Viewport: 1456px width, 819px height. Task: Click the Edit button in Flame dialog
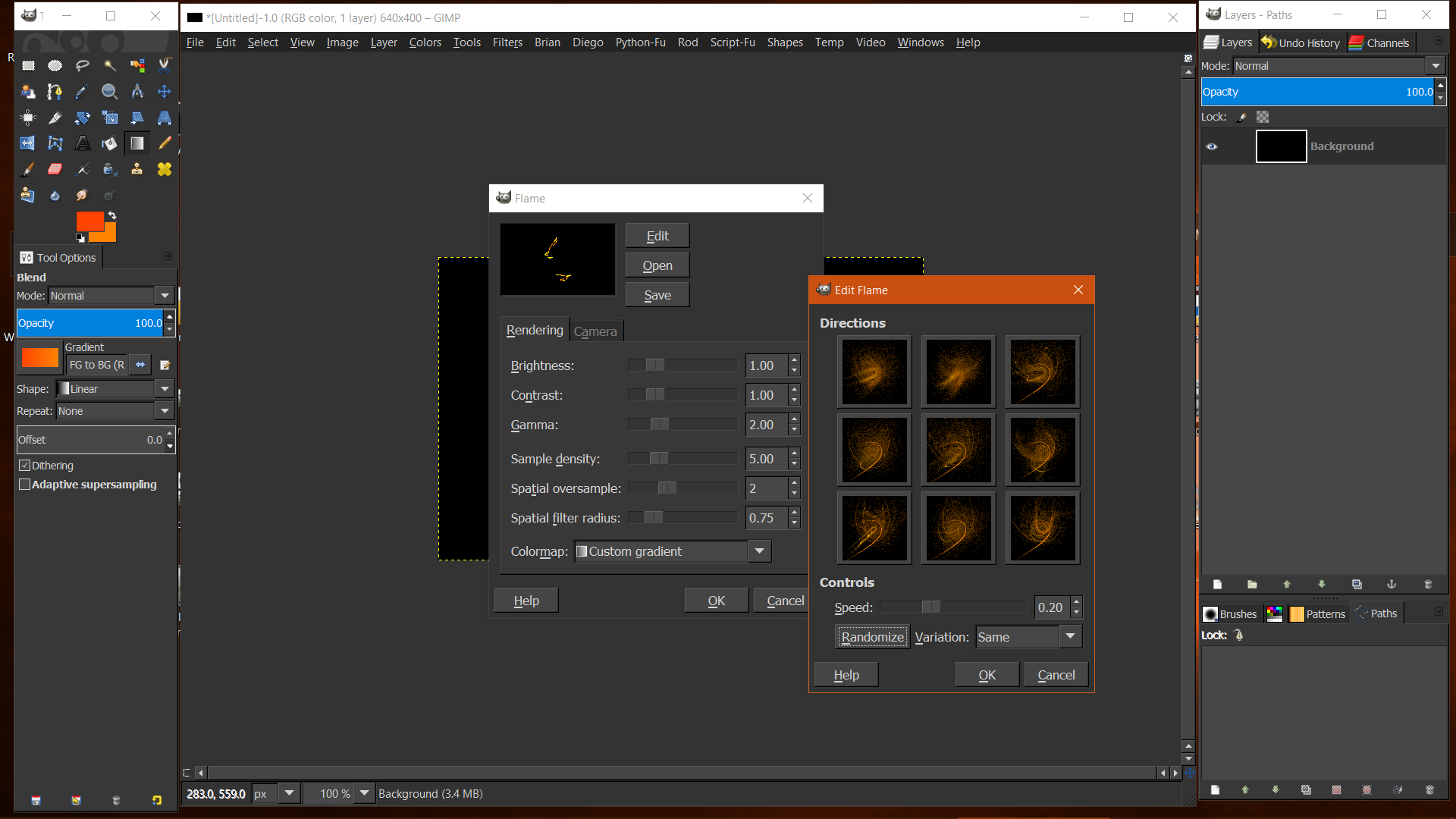[657, 236]
